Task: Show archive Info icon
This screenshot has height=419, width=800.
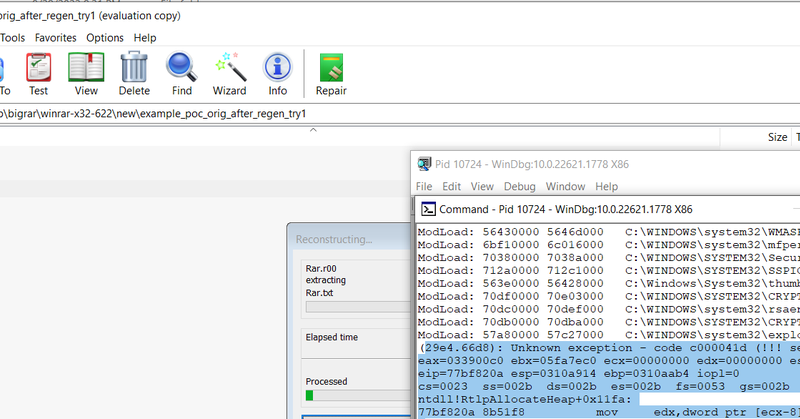Action: [278, 67]
